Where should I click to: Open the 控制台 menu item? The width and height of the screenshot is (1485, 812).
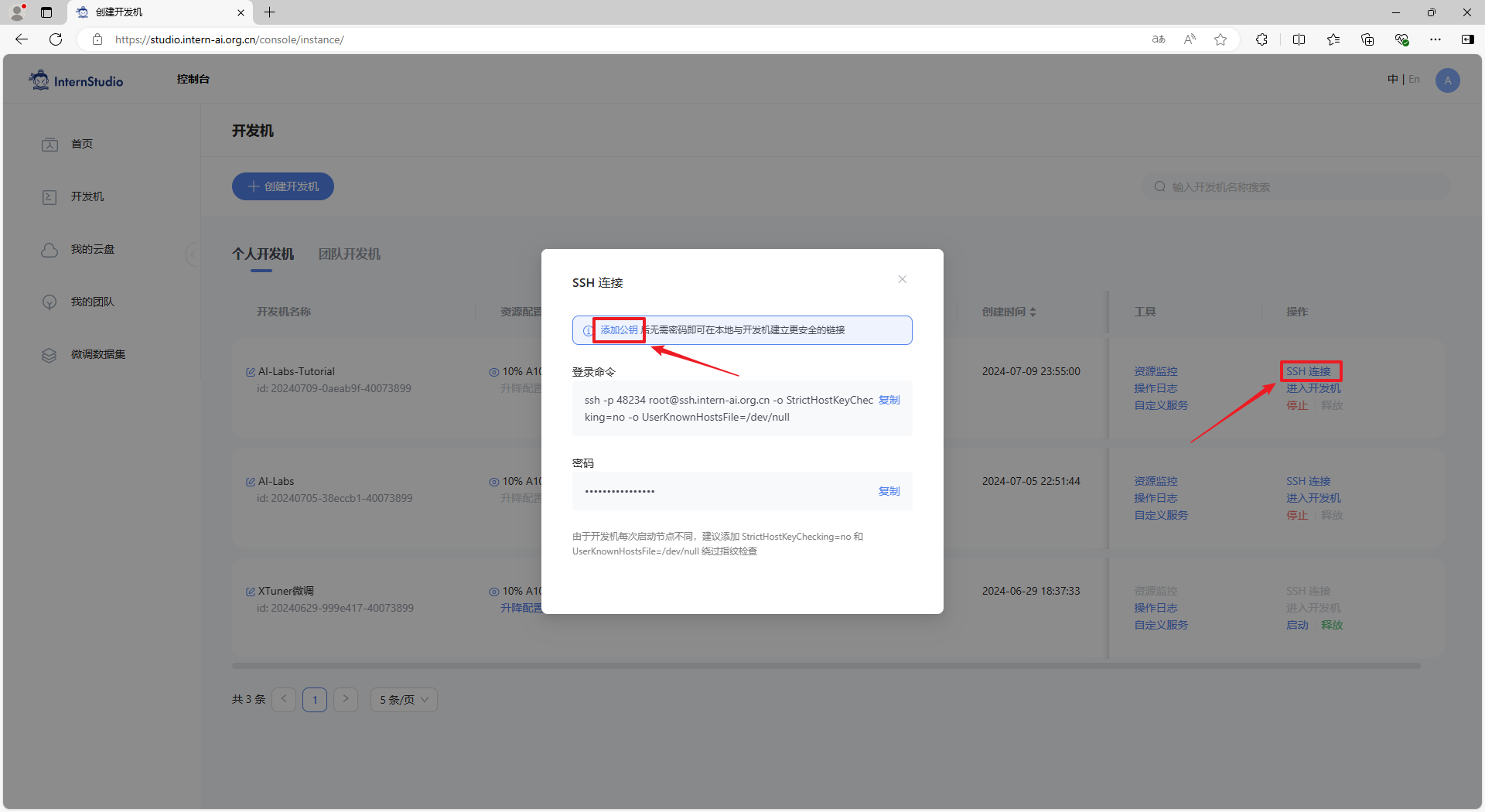click(193, 79)
